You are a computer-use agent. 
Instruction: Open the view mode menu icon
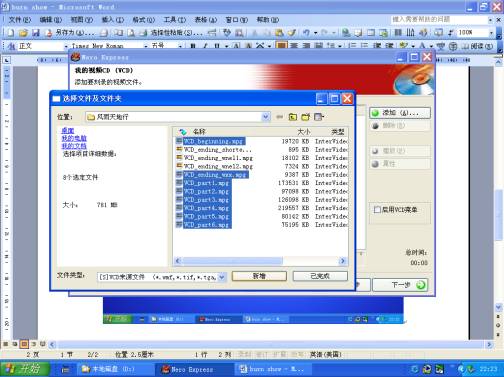coord(319,117)
